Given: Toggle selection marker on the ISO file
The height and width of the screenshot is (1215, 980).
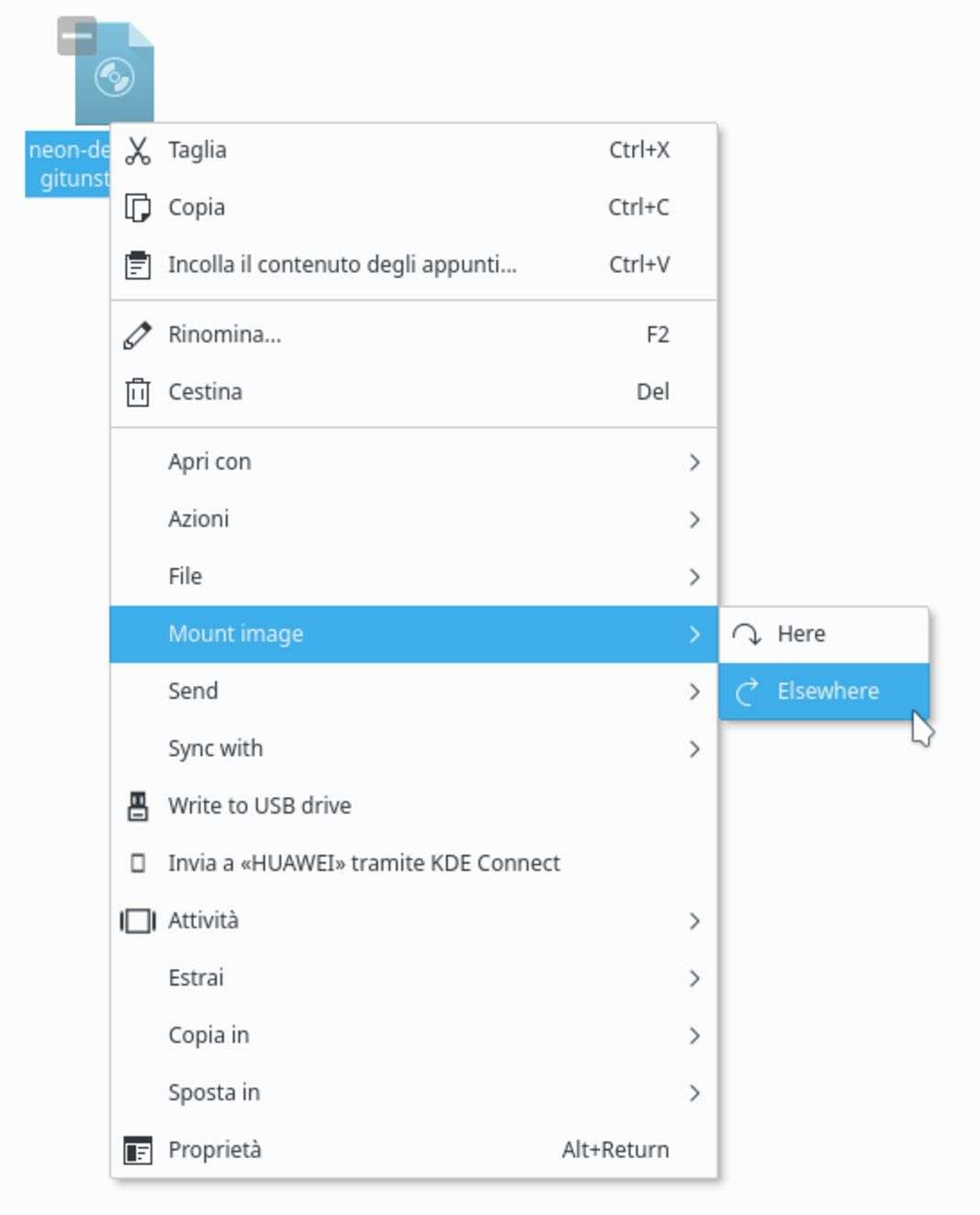Looking at the screenshot, I should [x=76, y=36].
